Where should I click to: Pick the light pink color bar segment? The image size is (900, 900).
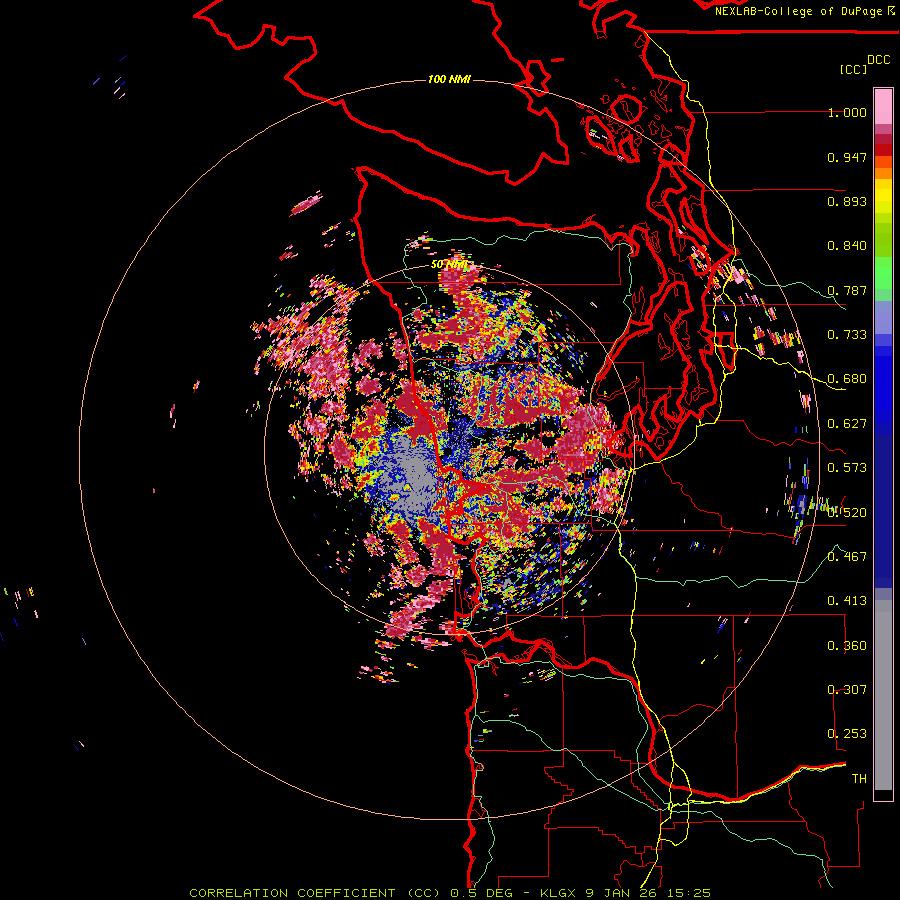click(883, 107)
